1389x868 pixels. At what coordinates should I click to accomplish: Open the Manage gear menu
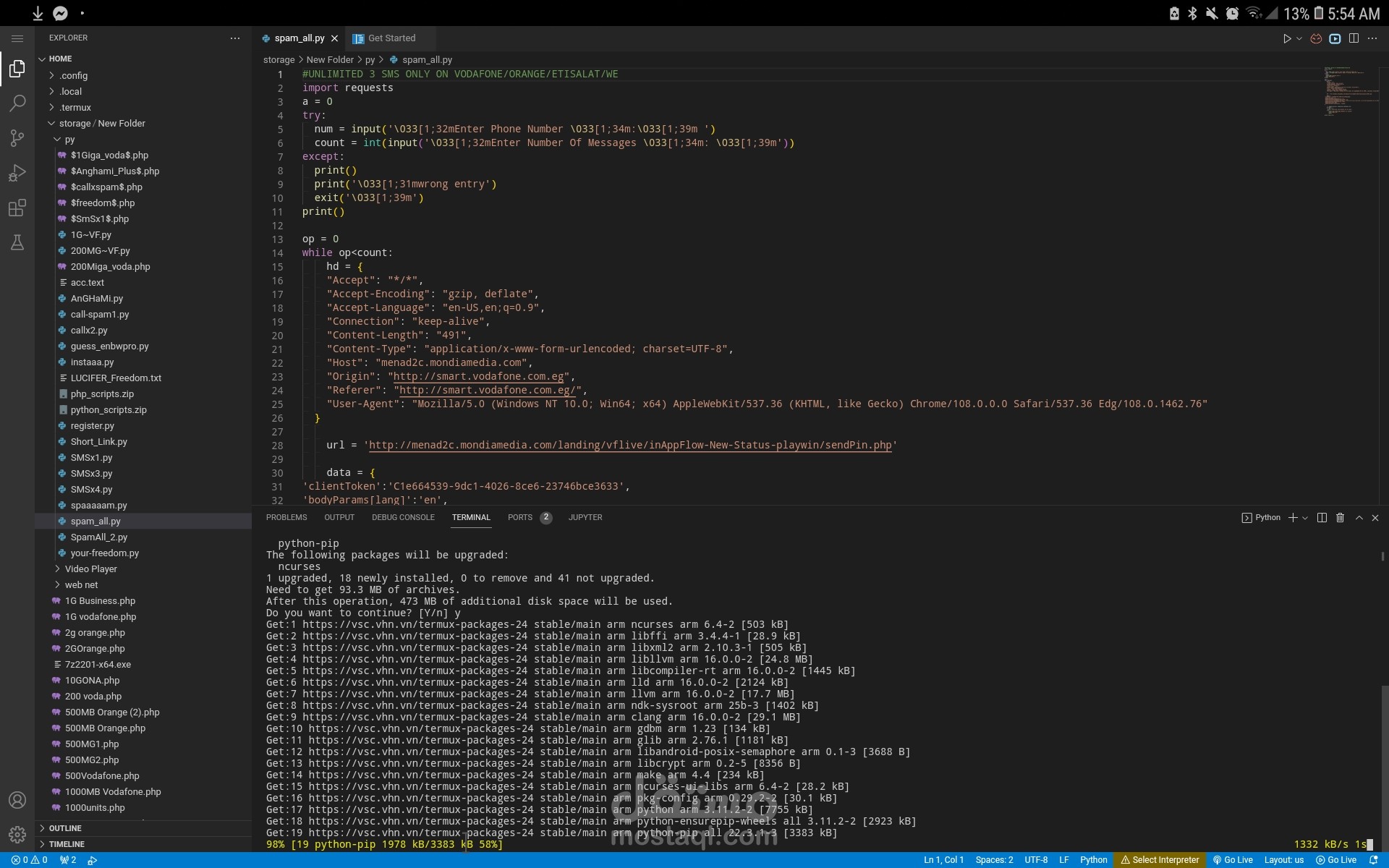17,834
